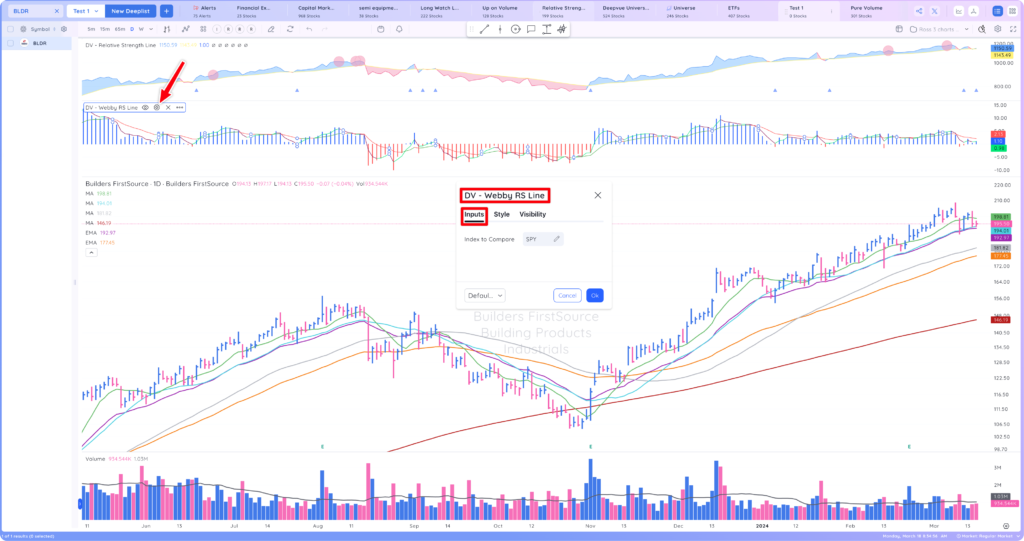Switch to the Inputs tab

(x=474, y=214)
